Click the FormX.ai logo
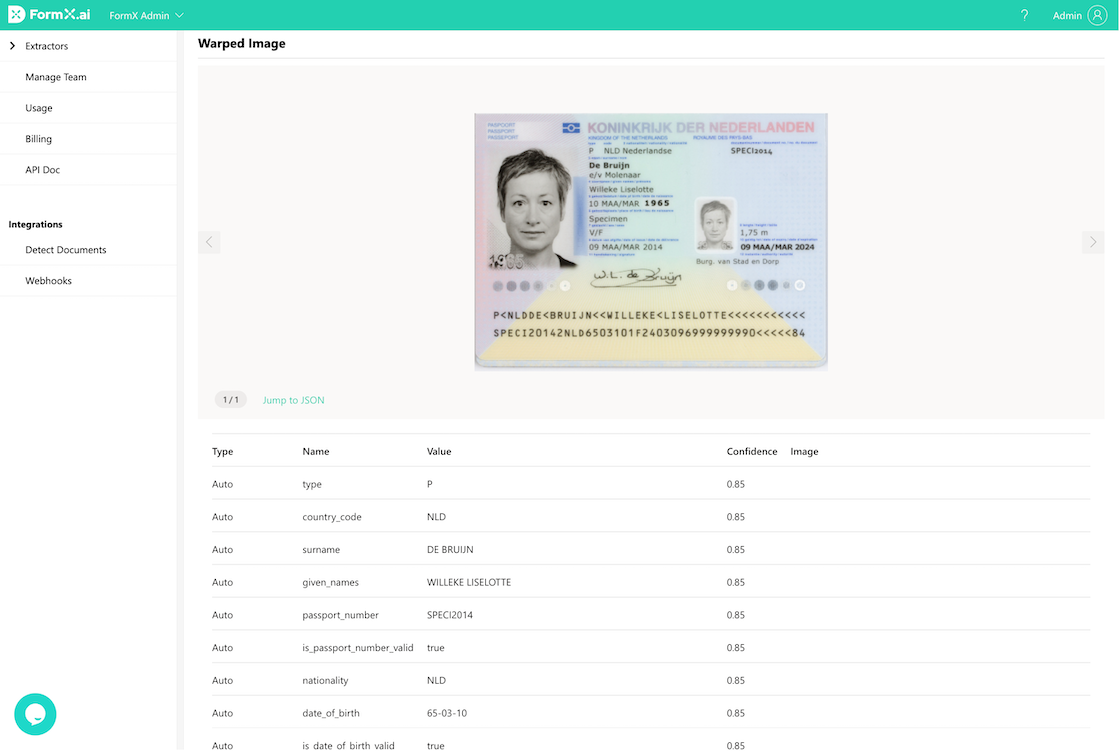Image resolution: width=1120 pixels, height=751 pixels. (x=50, y=15)
